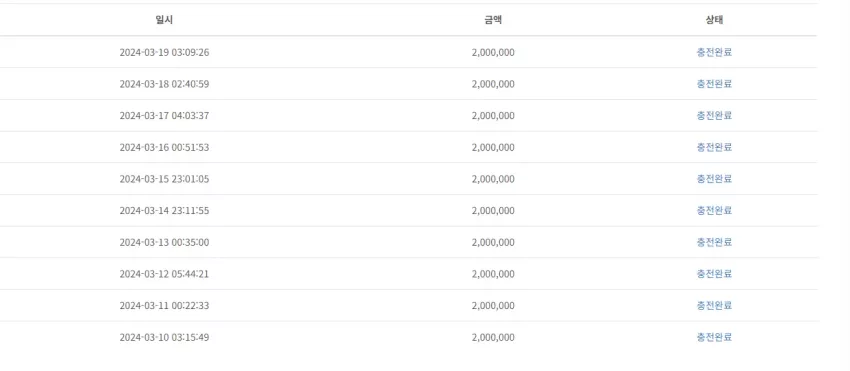Open 충전완료 status for 2024-03-15
The width and height of the screenshot is (850, 371).
714,179
